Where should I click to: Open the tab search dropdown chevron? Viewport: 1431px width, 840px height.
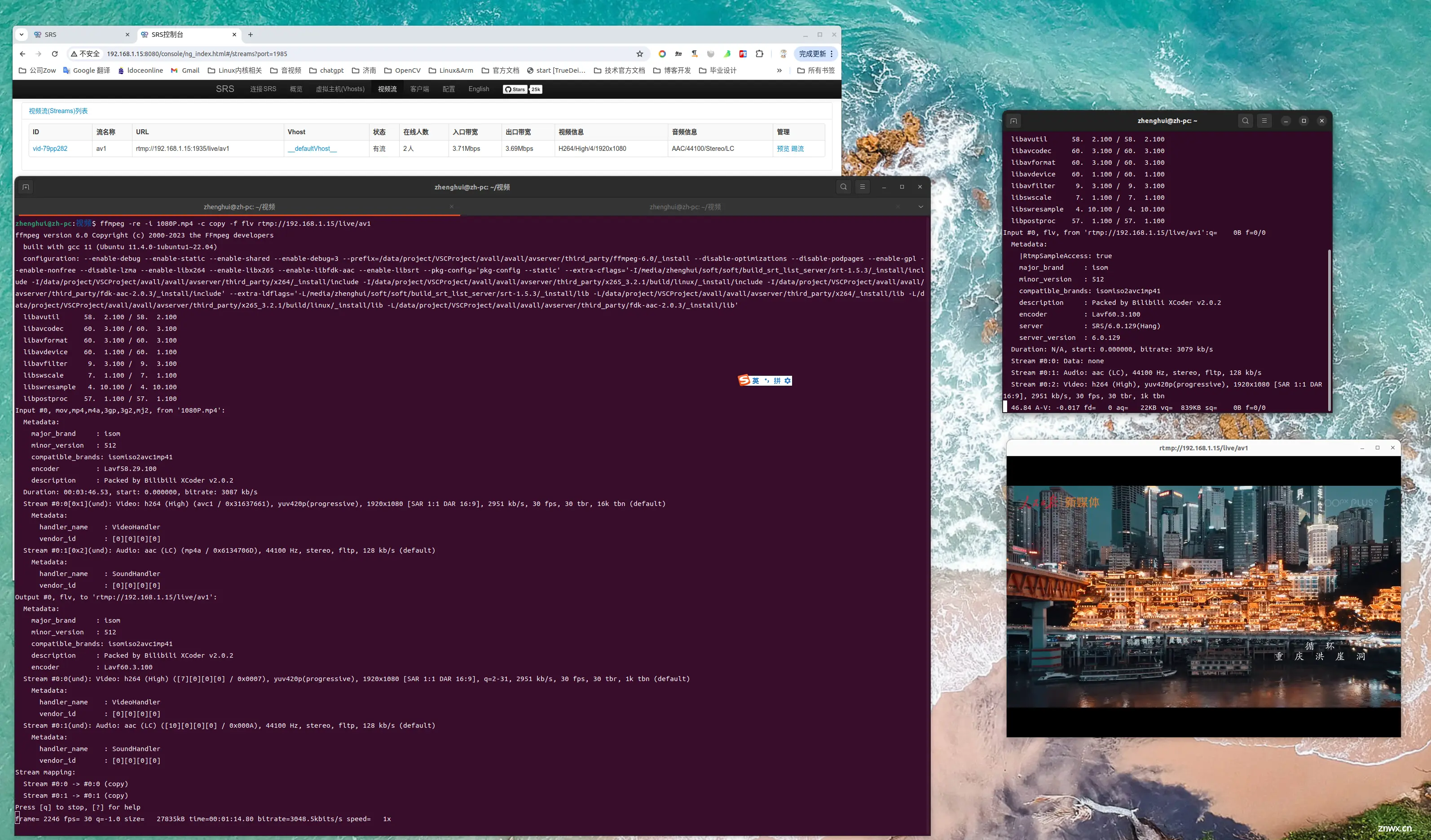(x=22, y=35)
